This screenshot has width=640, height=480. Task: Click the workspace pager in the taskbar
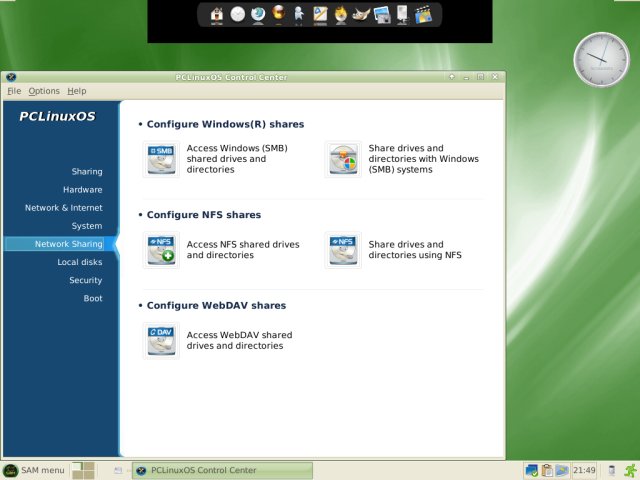[x=83, y=470]
